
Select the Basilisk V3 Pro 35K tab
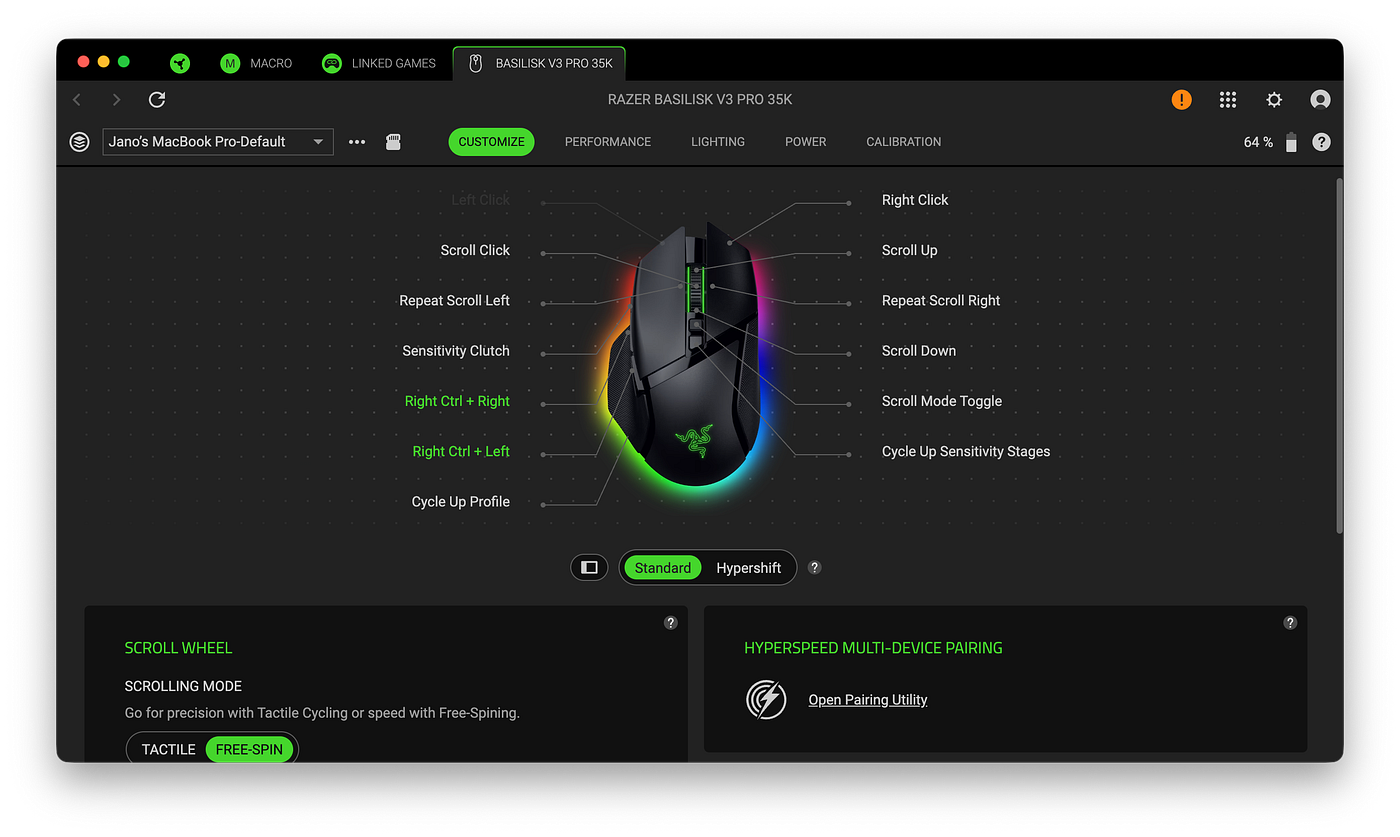(x=539, y=63)
